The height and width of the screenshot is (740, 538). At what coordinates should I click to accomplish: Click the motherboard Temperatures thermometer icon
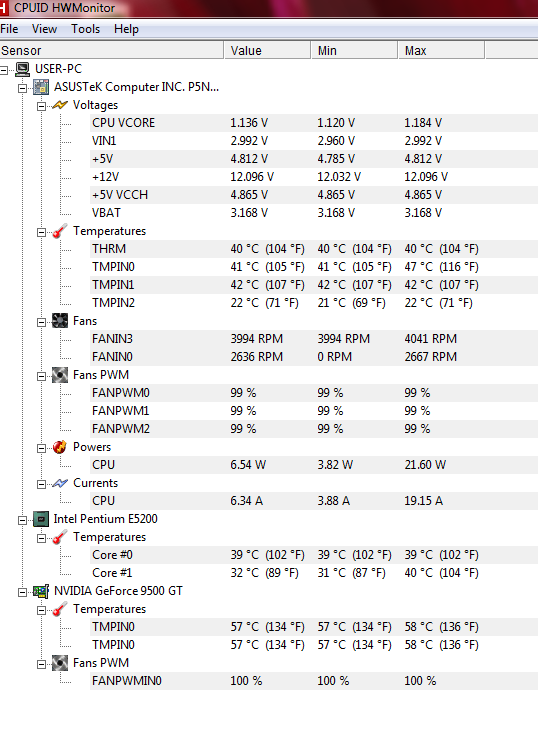[60, 231]
